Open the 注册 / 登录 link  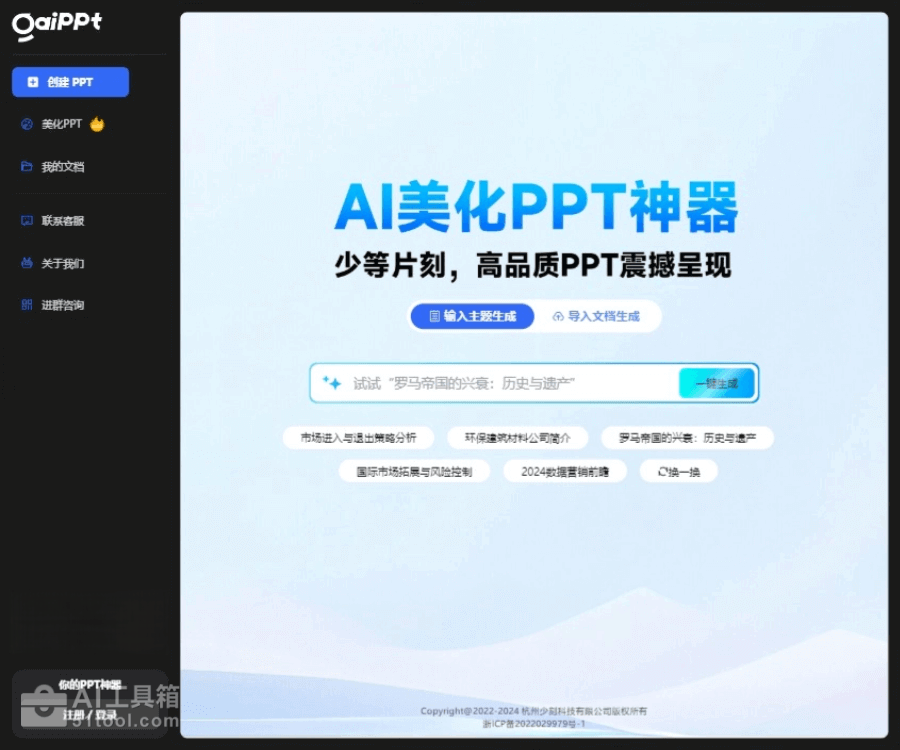[x=89, y=714]
